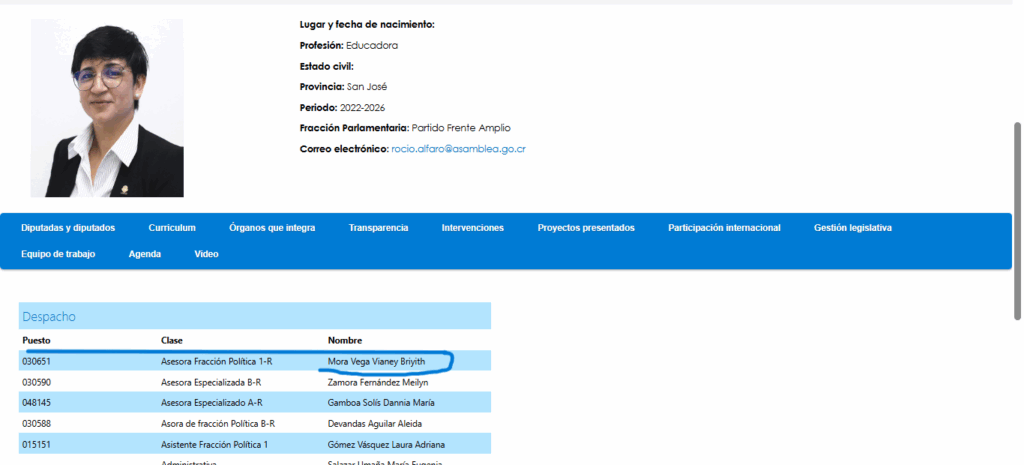
Task: Click puesto number 048145 in the table
Action: (37, 403)
